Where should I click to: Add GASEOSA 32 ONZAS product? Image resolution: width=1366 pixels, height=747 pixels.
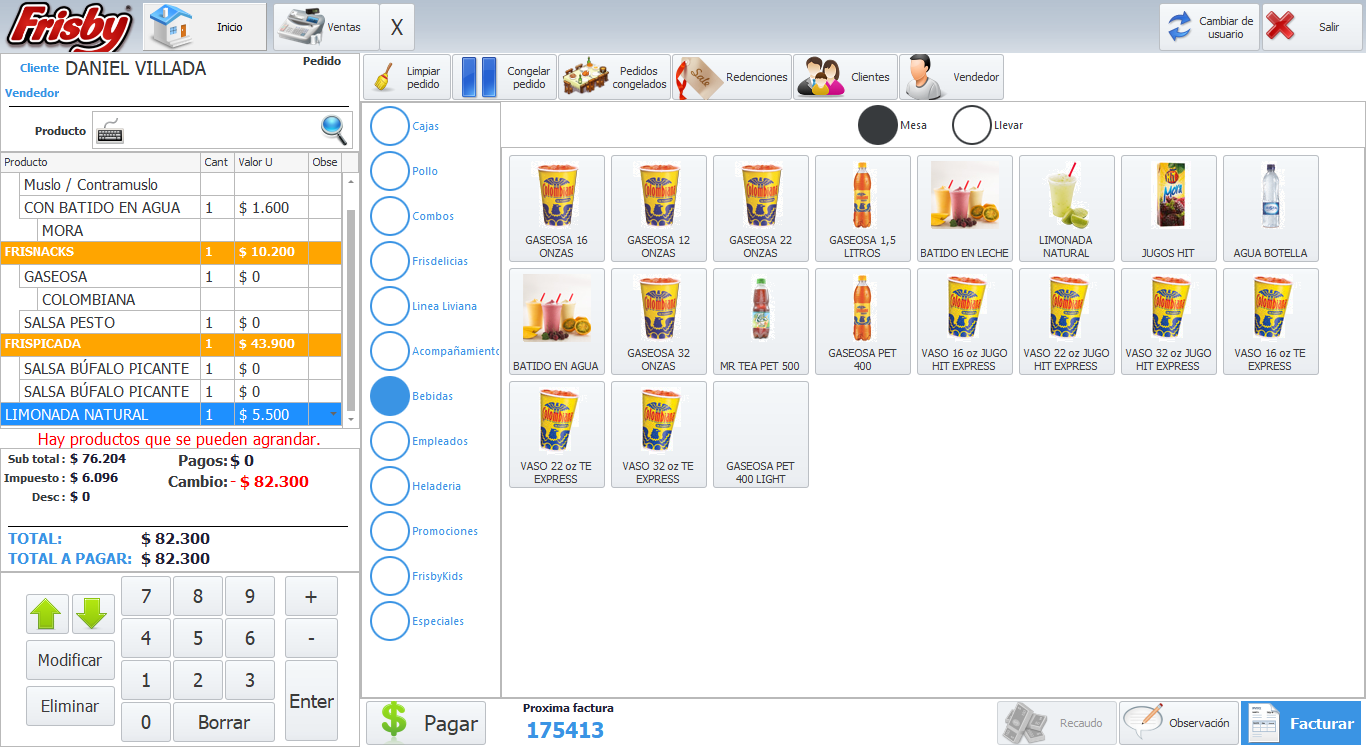658,321
